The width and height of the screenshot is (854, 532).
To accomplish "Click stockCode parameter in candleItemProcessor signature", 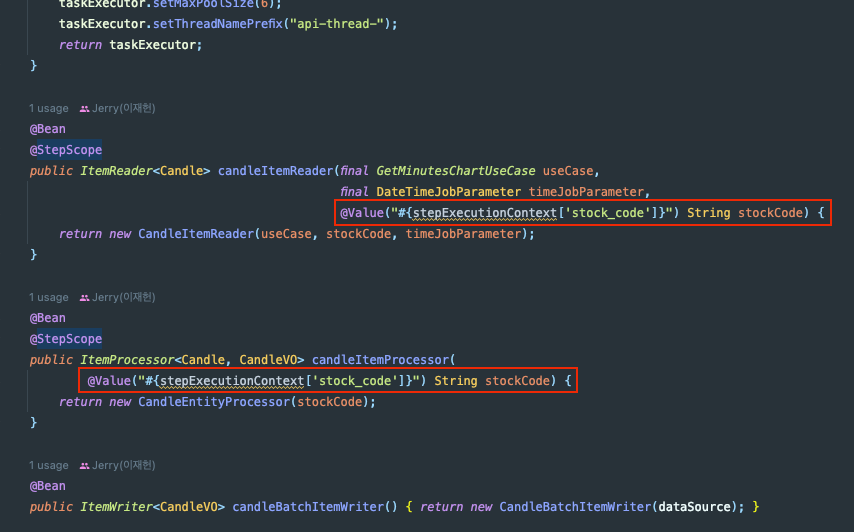I will 517,381.
